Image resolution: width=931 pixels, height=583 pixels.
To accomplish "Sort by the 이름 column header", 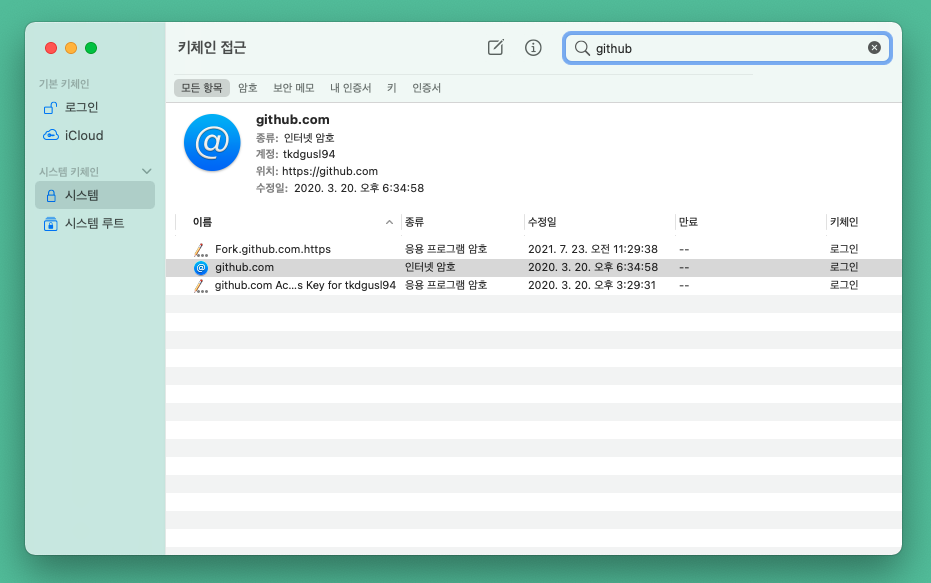I will pyautogui.click(x=288, y=222).
